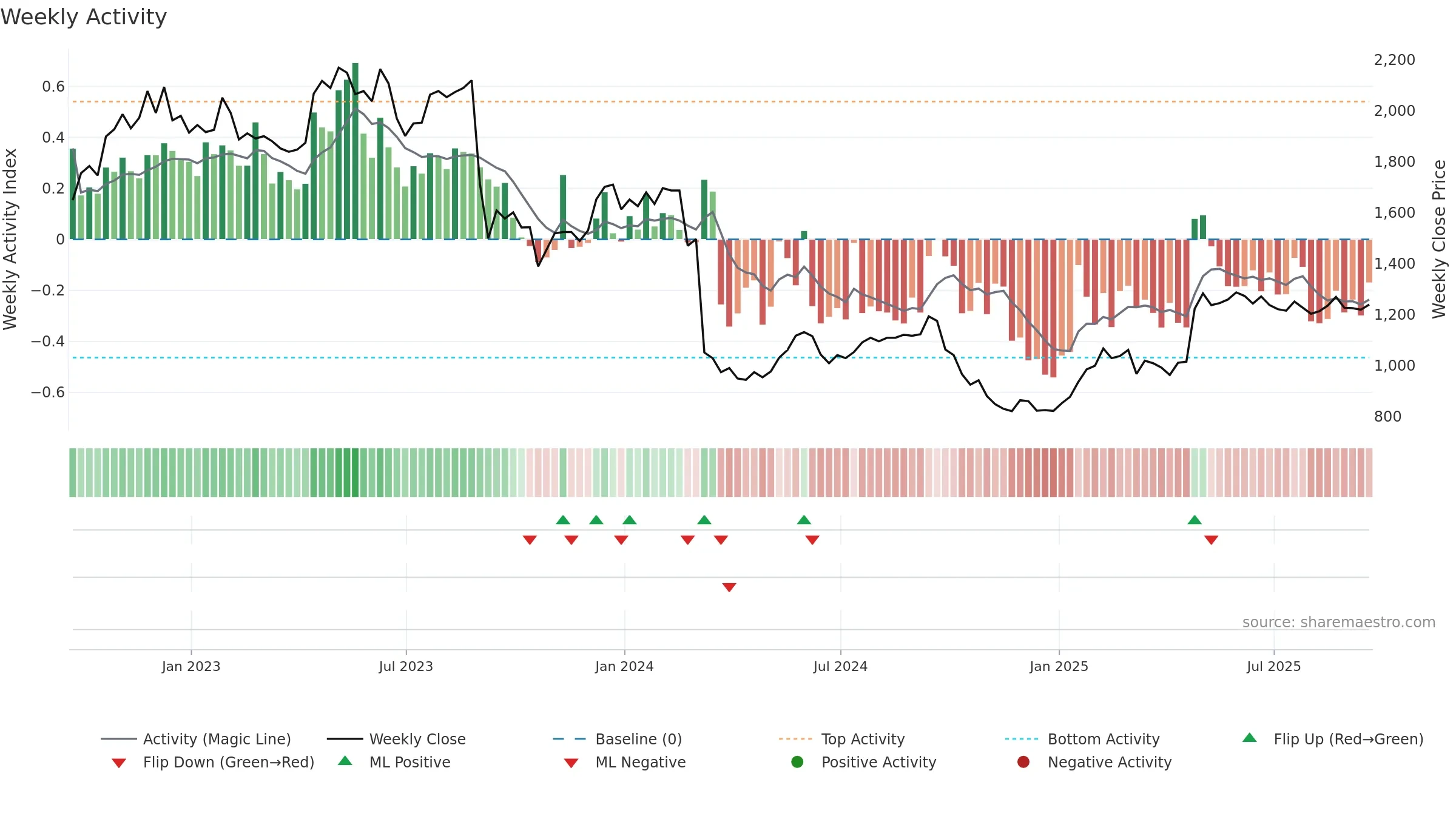Click the Weekly Close Price axis title
The image size is (1456, 819).
point(1439,239)
